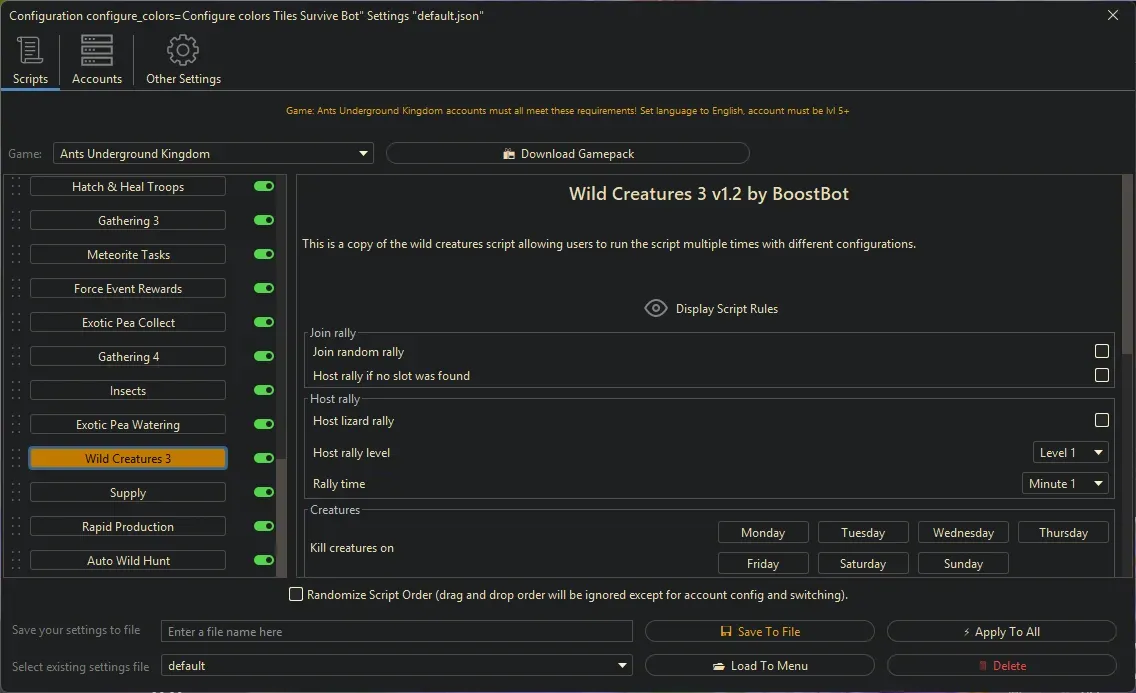
Task: Open the Game selection dropdown
Action: [213, 154]
